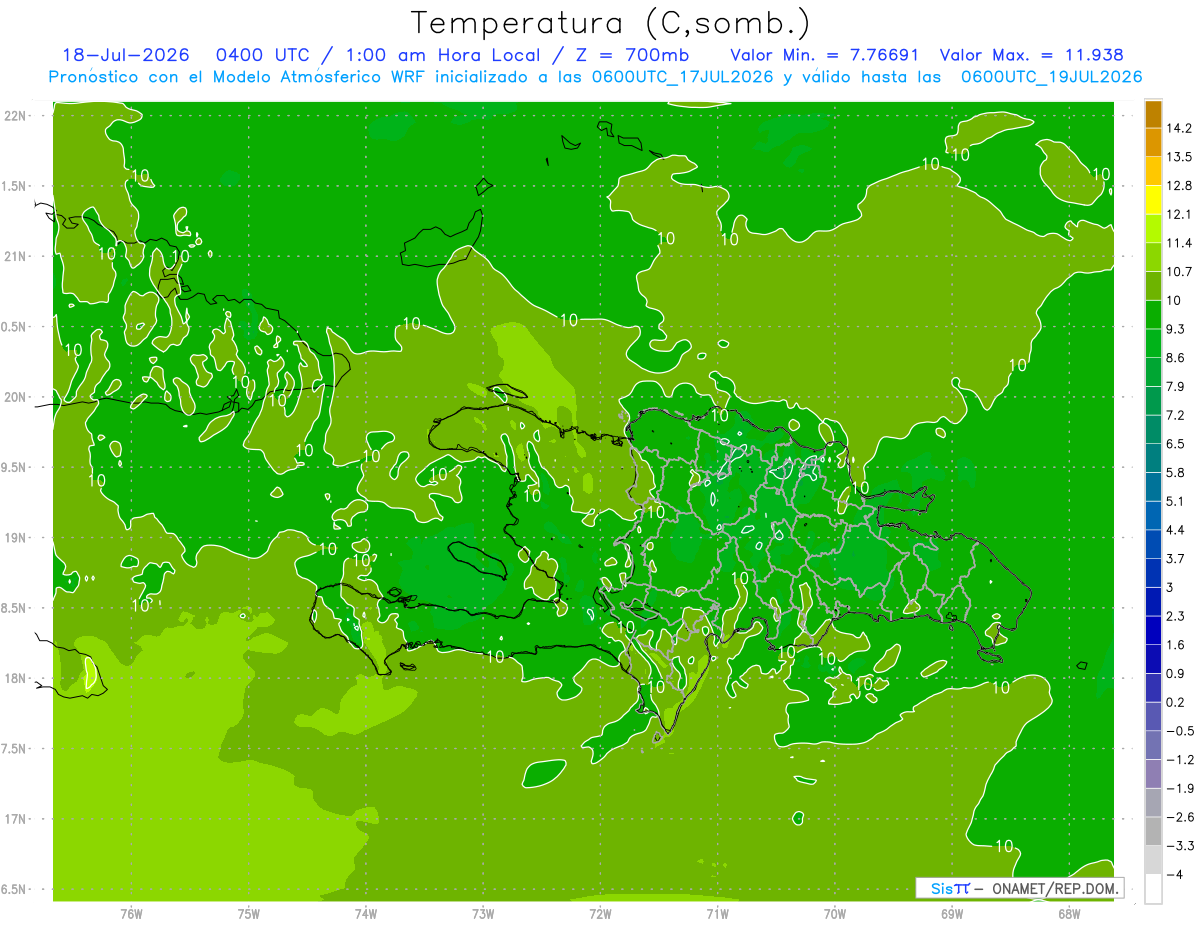Click the legend value 5.8

[1176, 473]
